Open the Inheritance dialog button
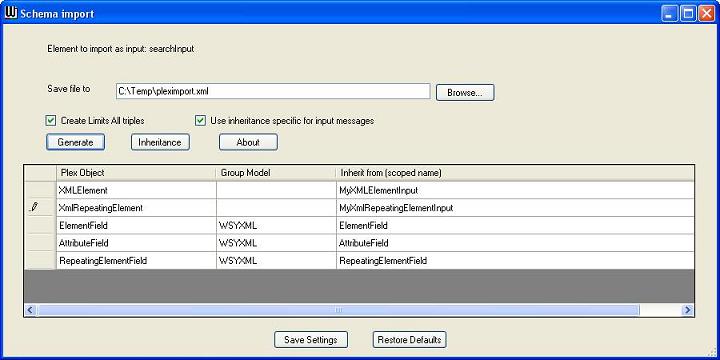 click(x=160, y=142)
